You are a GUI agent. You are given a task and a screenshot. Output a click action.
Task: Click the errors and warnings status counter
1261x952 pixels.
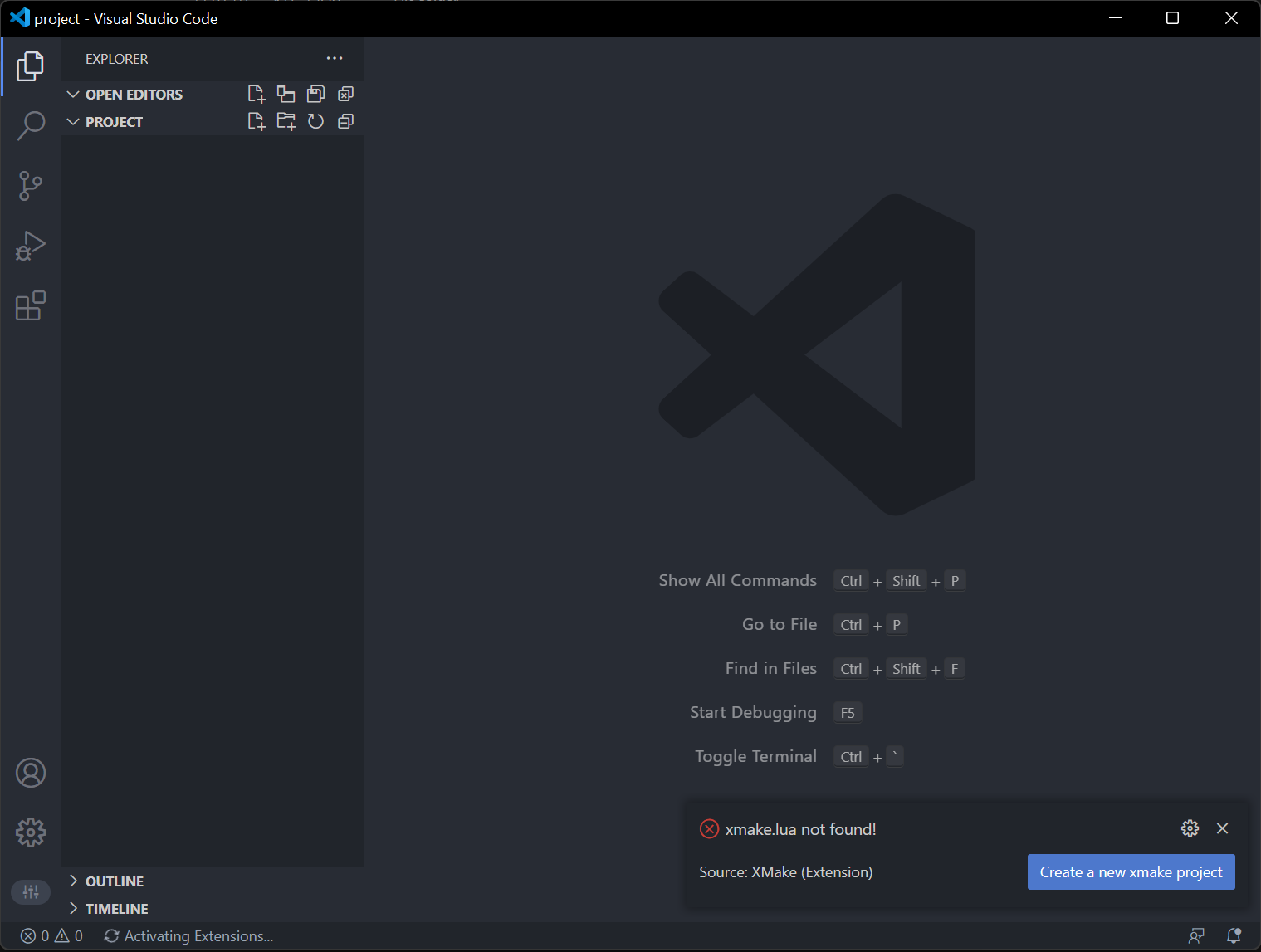[x=50, y=935]
